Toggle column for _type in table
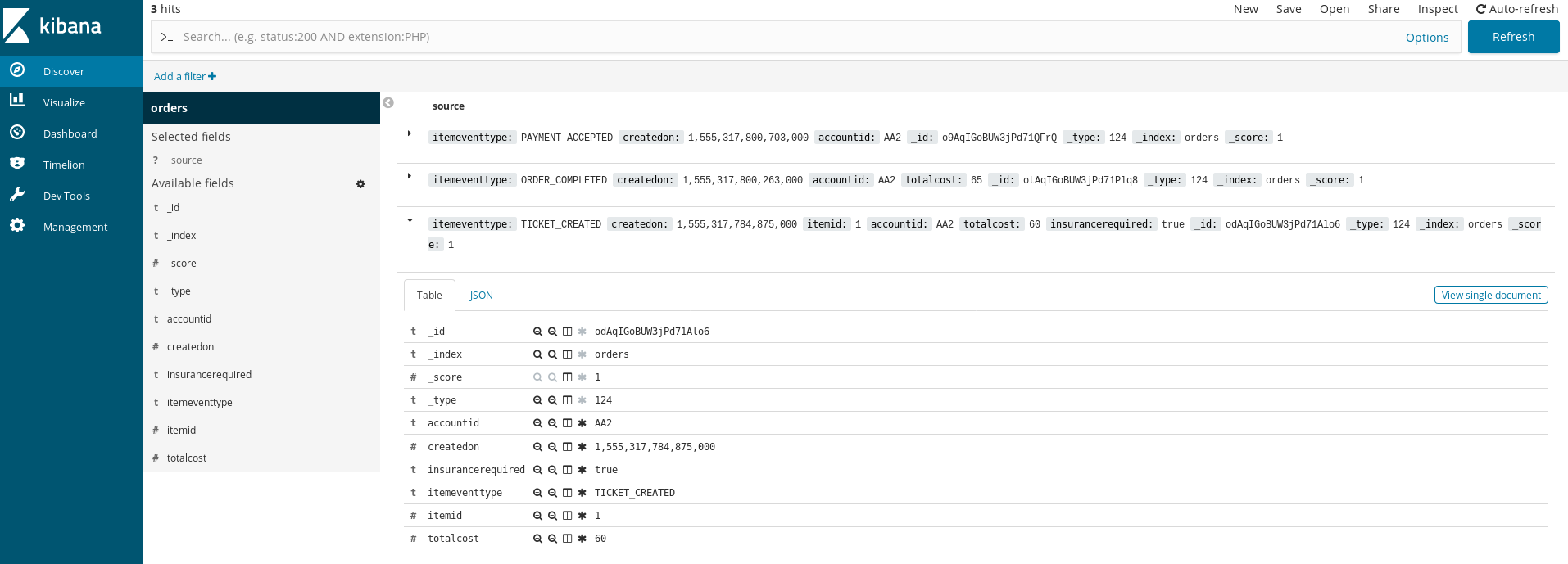This screenshot has height=564, width=1568. click(567, 400)
